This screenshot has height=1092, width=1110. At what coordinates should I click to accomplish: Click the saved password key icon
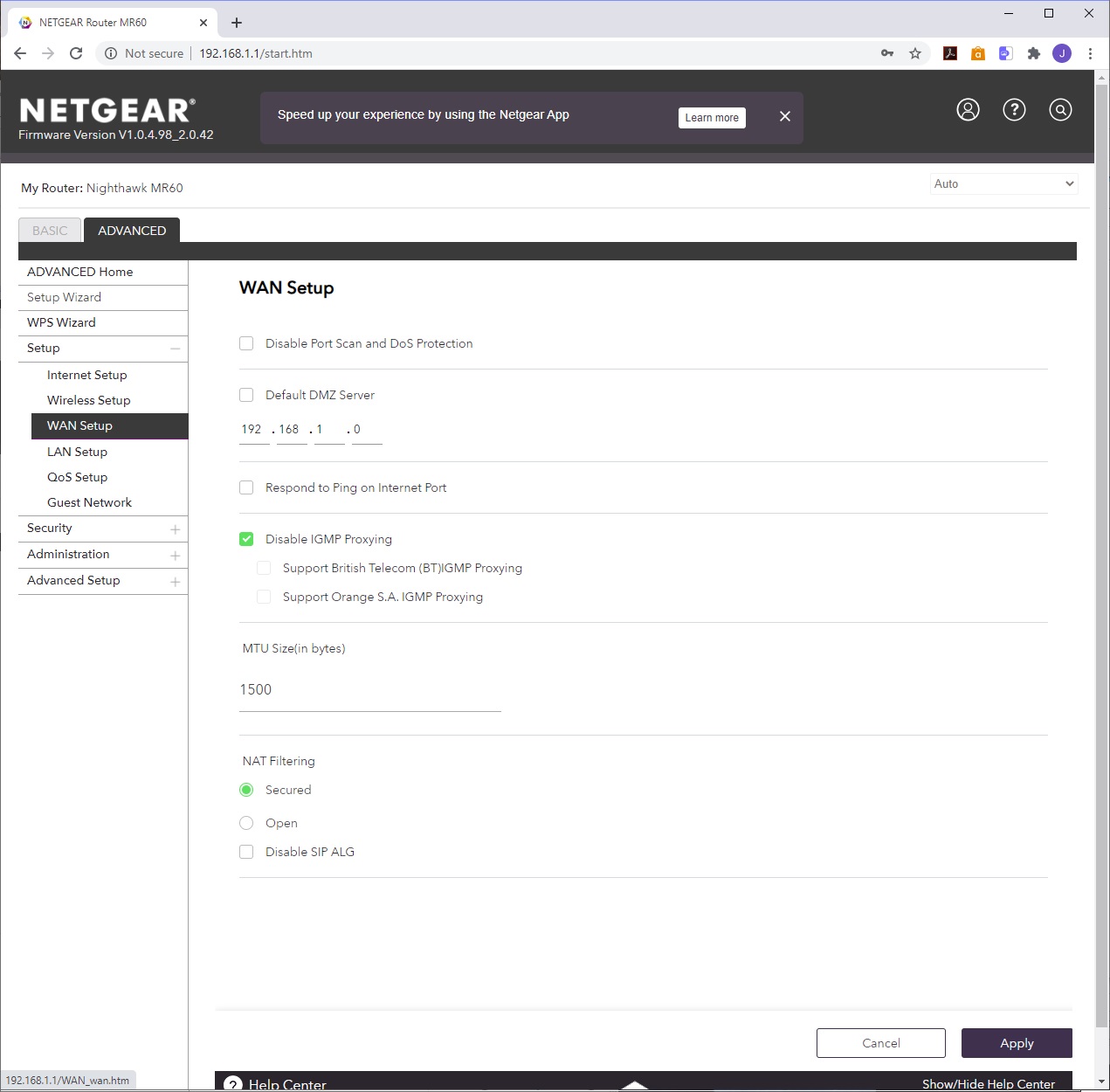[887, 53]
